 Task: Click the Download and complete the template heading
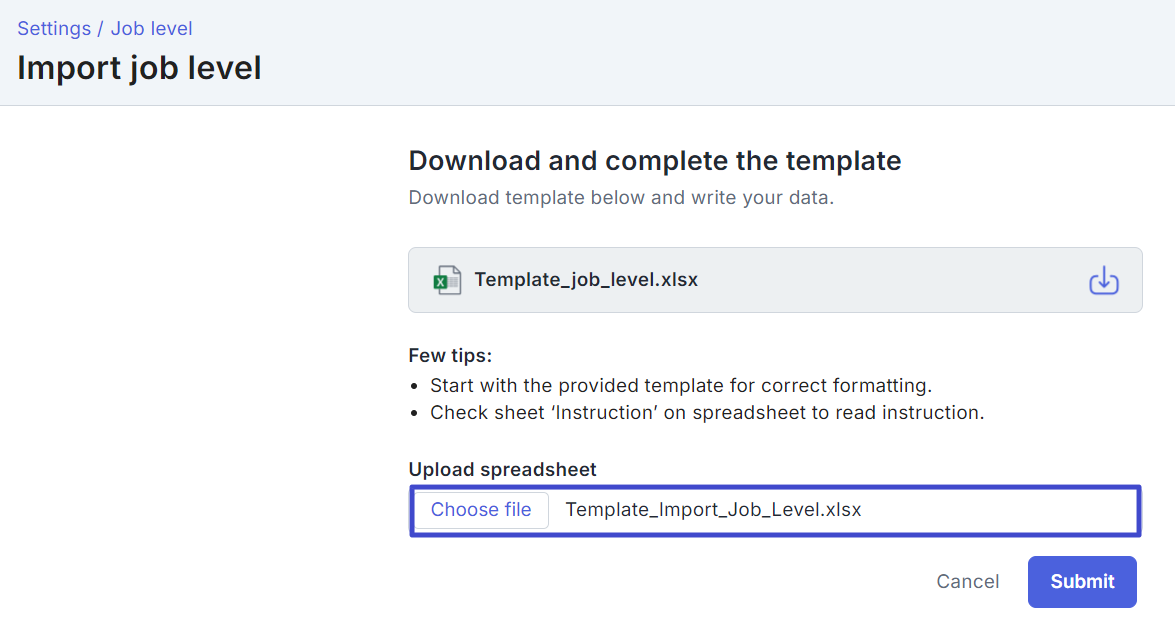coord(655,161)
